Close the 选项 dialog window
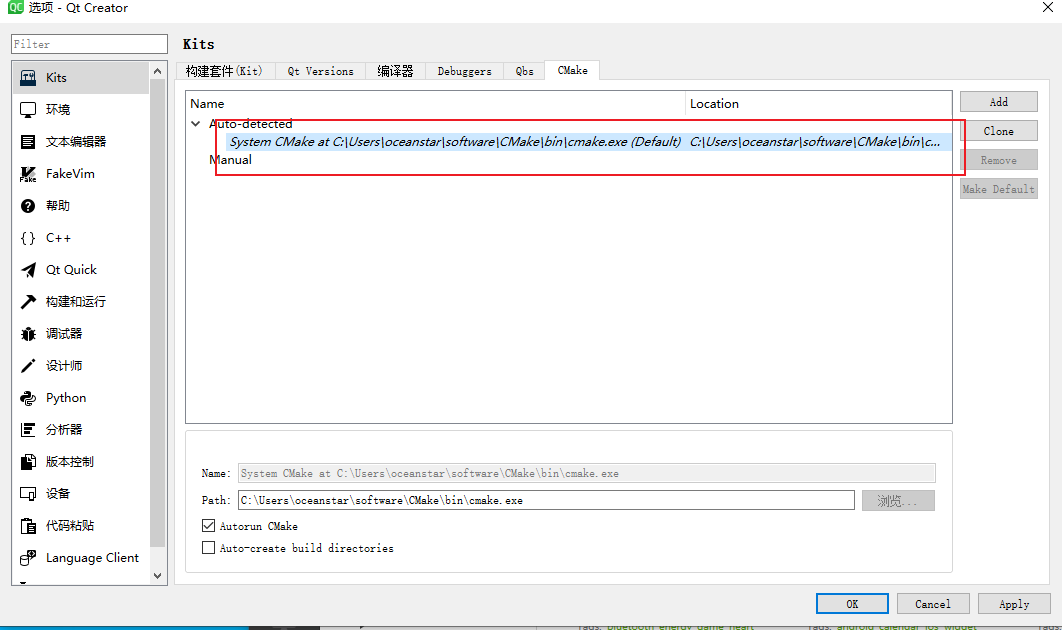The width and height of the screenshot is (1062, 630). (x=1047, y=7)
